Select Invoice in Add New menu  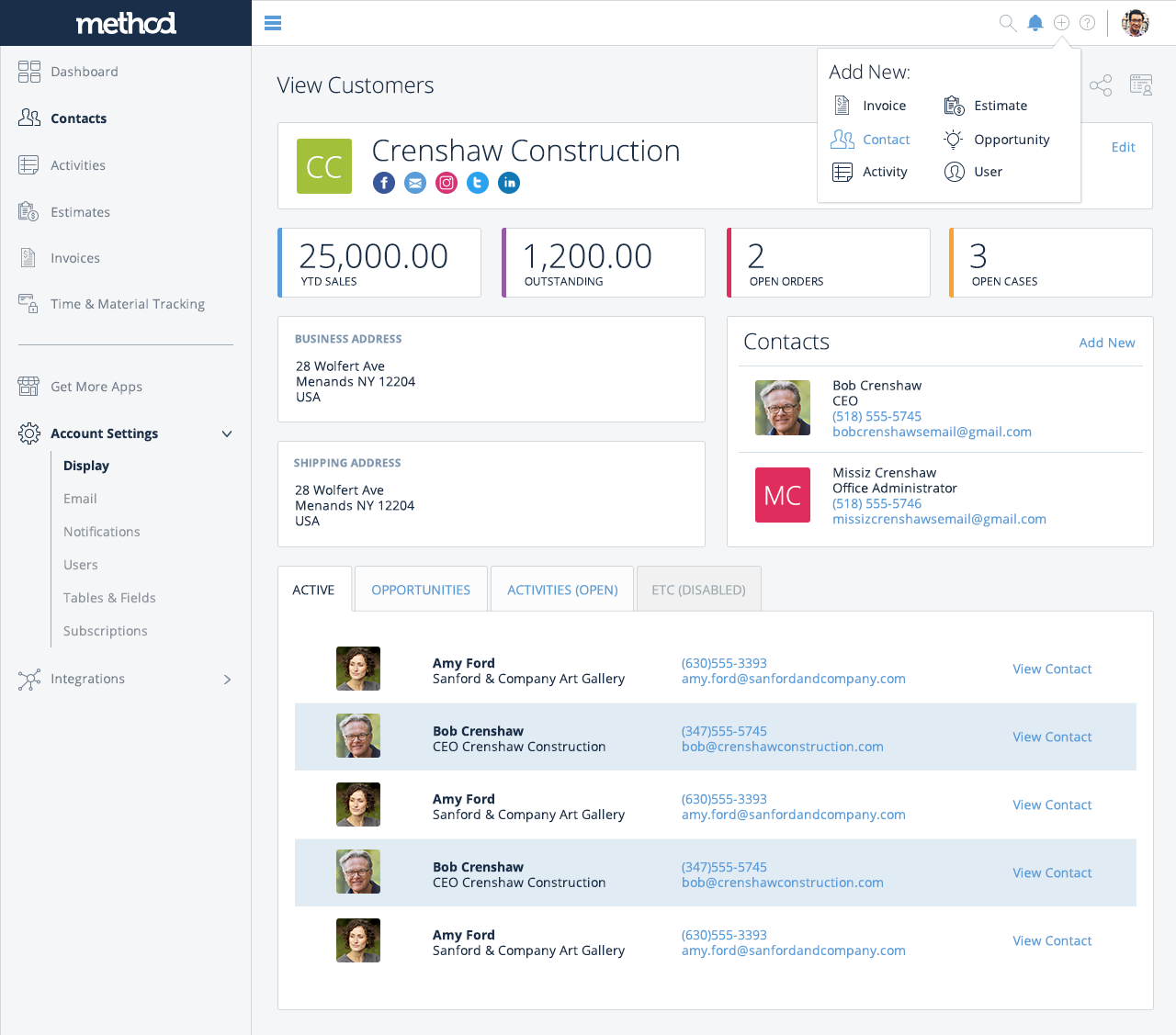click(884, 106)
